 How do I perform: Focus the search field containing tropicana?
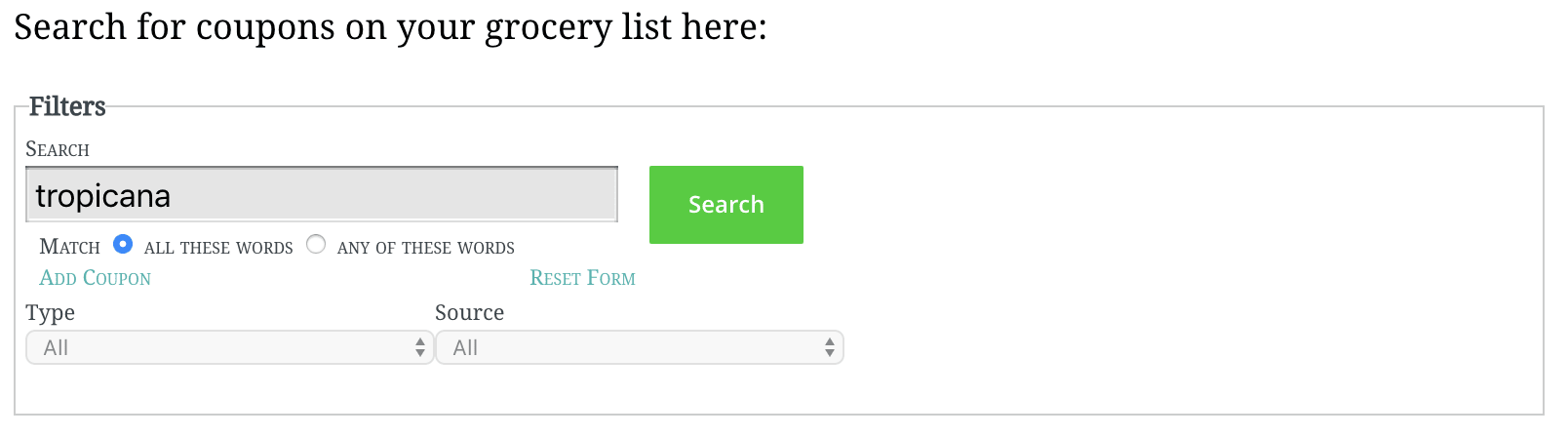pyautogui.click(x=322, y=195)
